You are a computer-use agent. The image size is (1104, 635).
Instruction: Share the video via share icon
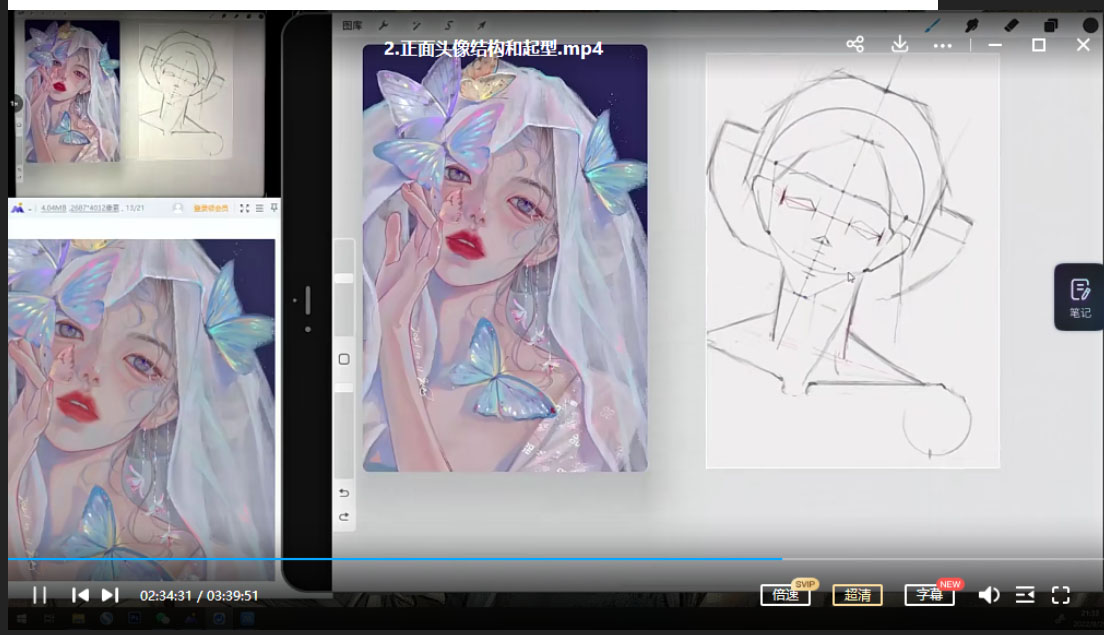point(855,44)
